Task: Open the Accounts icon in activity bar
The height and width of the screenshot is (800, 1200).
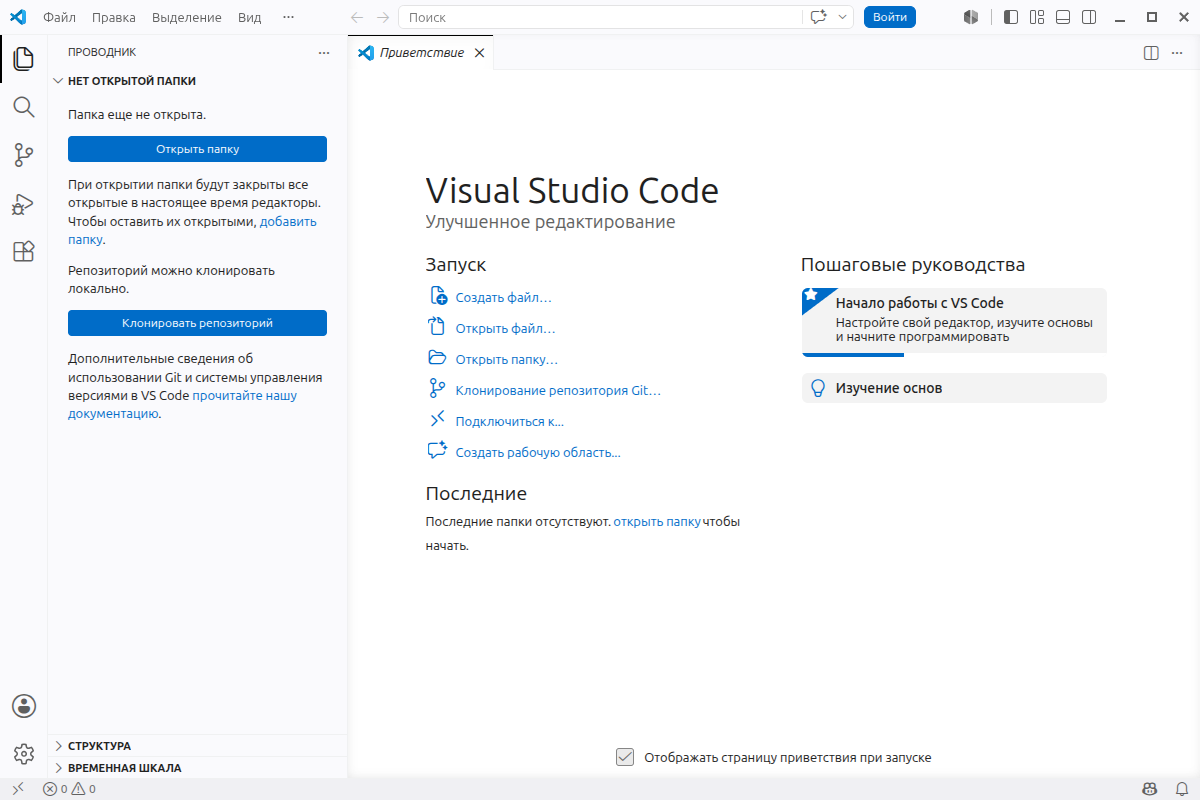Action: 24,706
